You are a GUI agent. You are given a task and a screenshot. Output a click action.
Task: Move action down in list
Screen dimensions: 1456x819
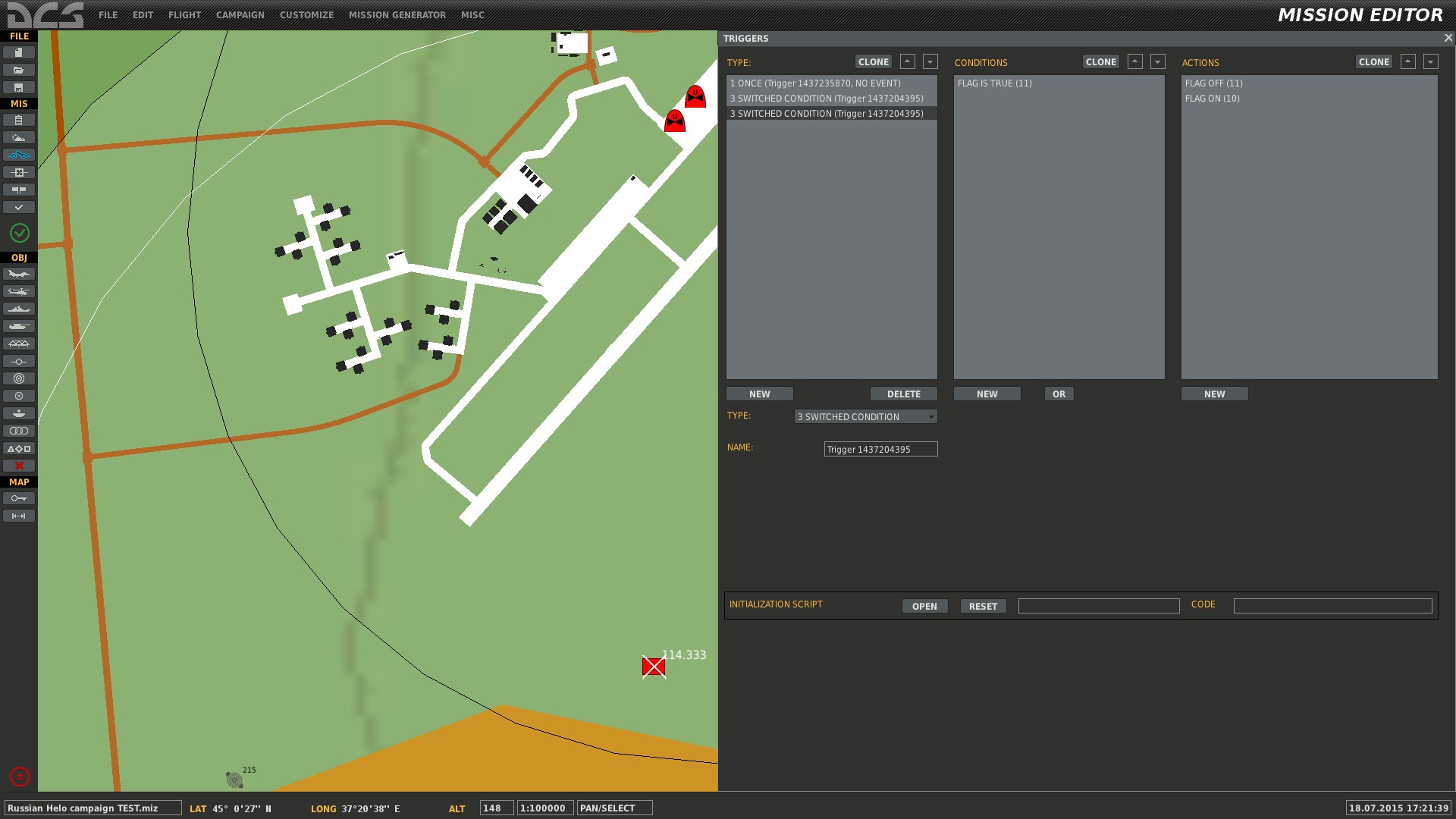[1431, 62]
